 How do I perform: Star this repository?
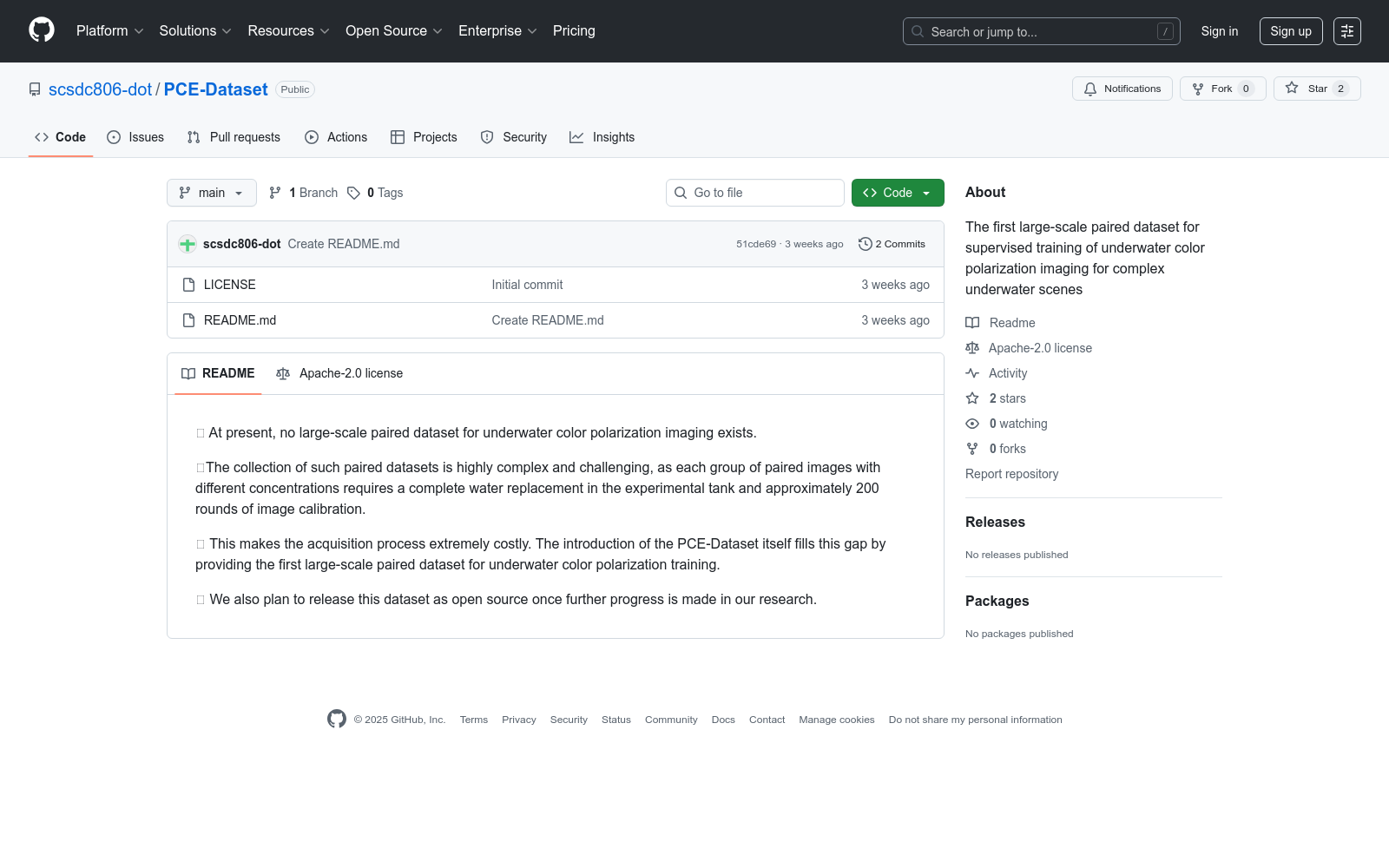click(x=1317, y=89)
